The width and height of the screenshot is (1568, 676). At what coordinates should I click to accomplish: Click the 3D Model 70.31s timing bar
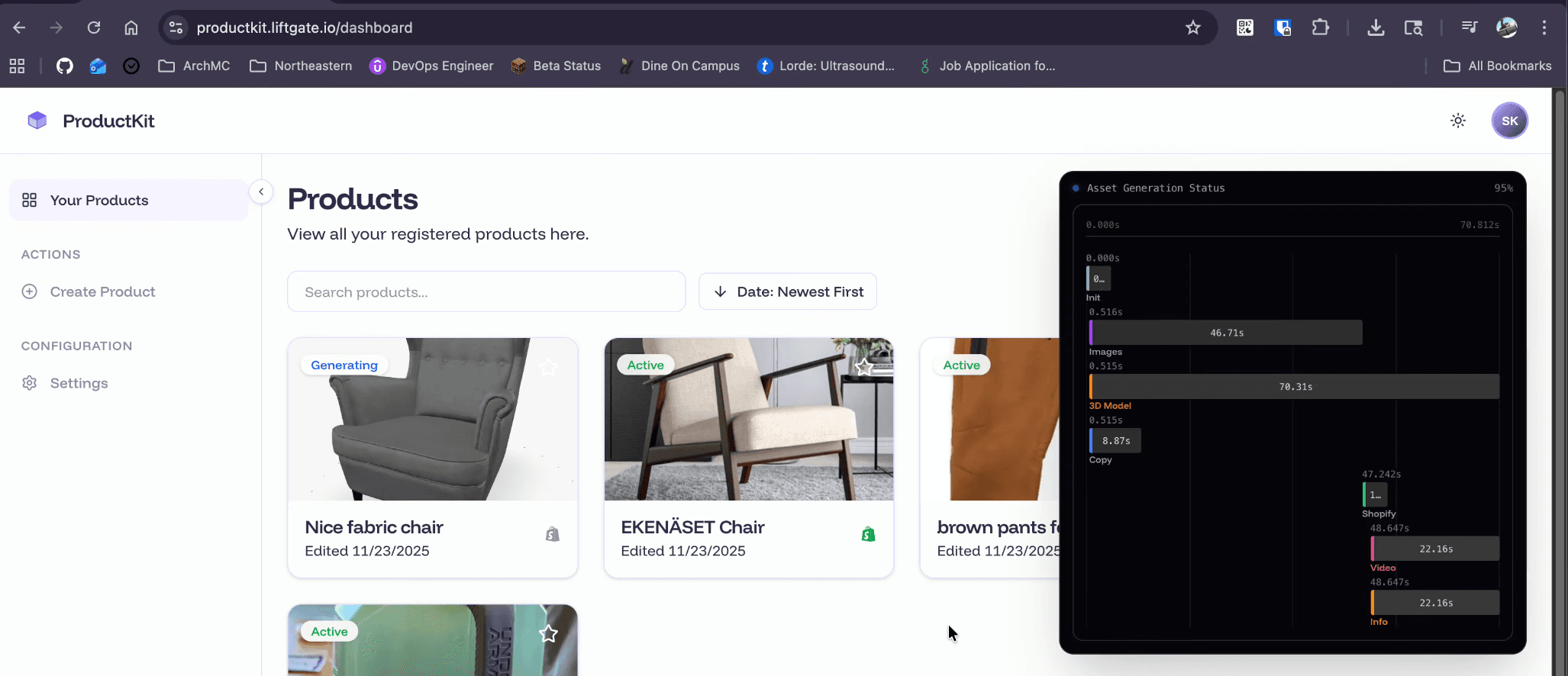(1295, 387)
